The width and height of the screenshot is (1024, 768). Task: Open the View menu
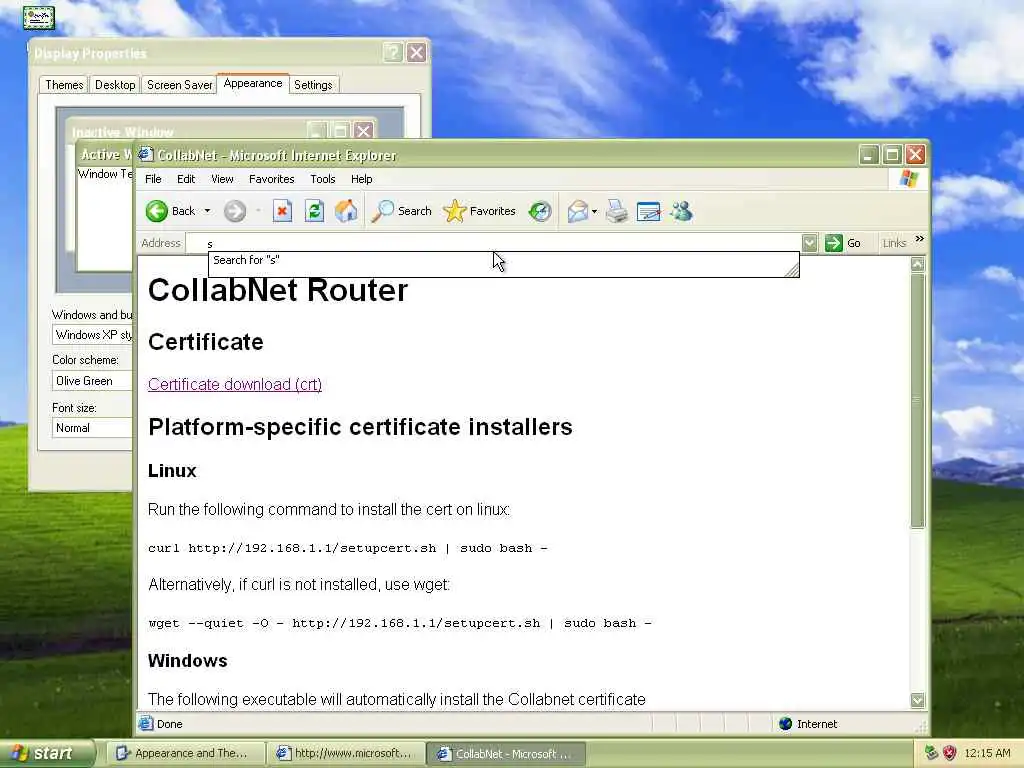222,179
